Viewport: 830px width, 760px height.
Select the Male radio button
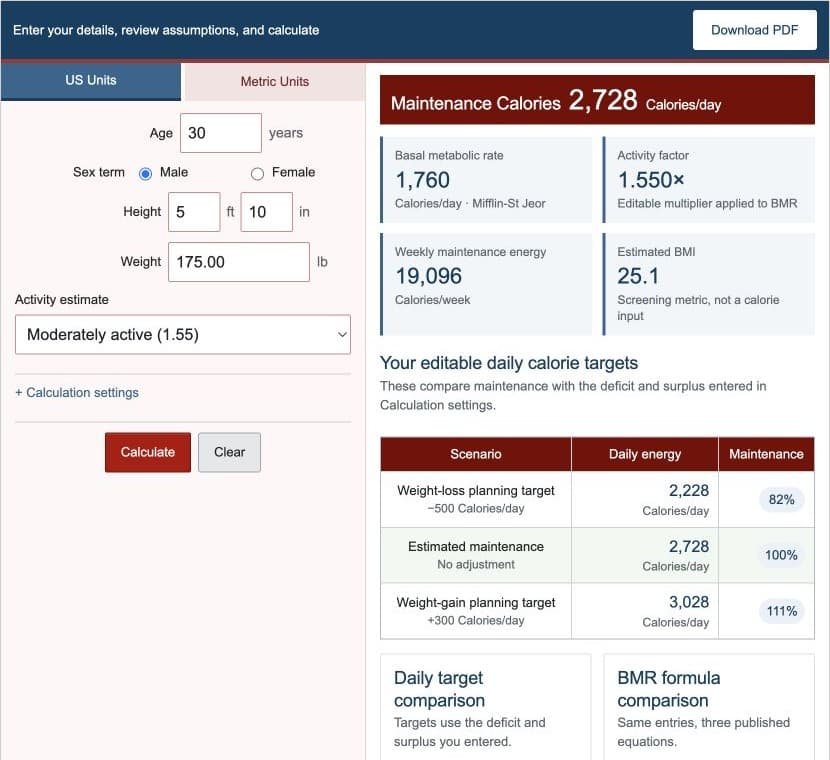[x=145, y=173]
